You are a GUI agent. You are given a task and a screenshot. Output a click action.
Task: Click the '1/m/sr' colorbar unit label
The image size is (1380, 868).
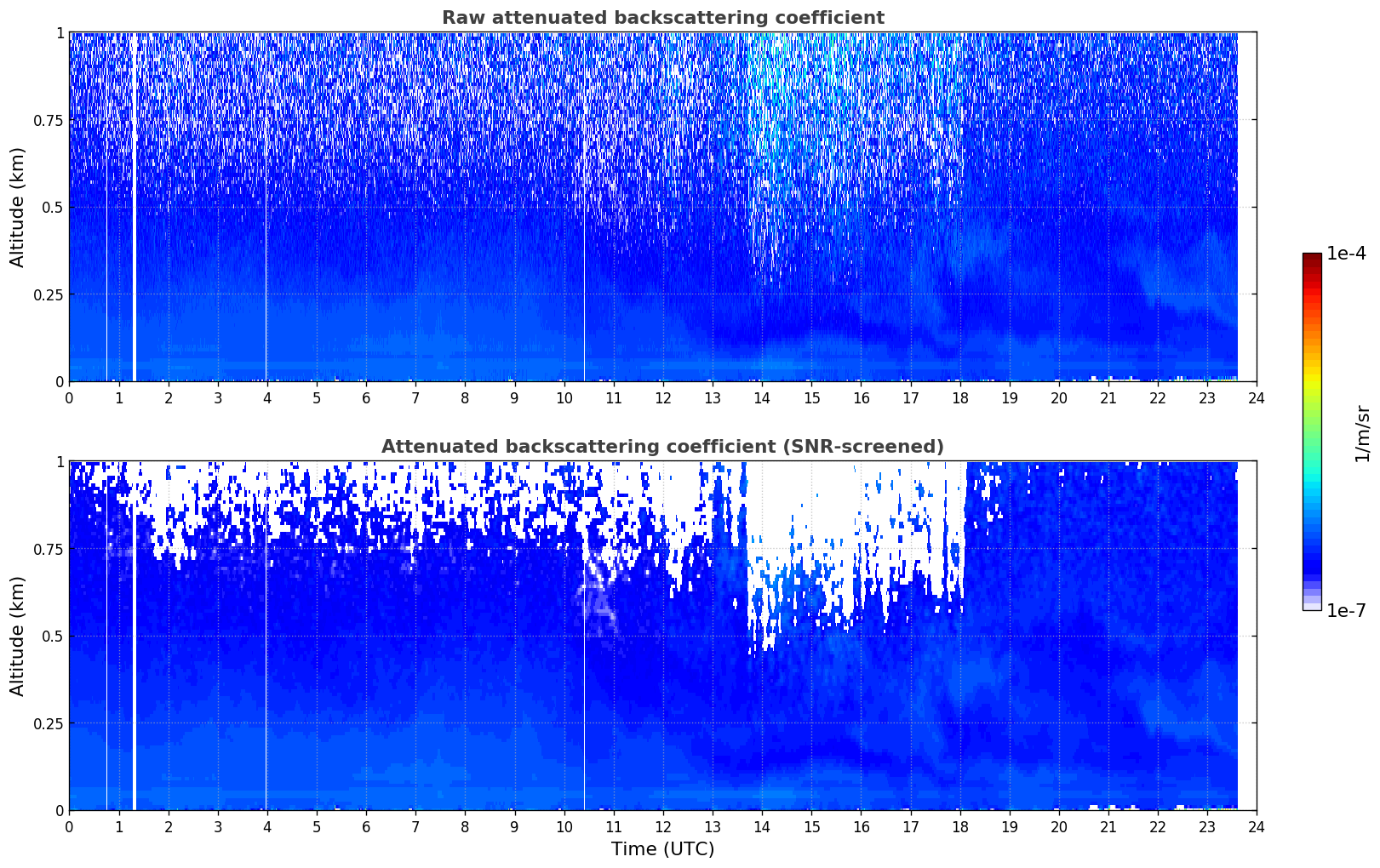click(x=1362, y=433)
